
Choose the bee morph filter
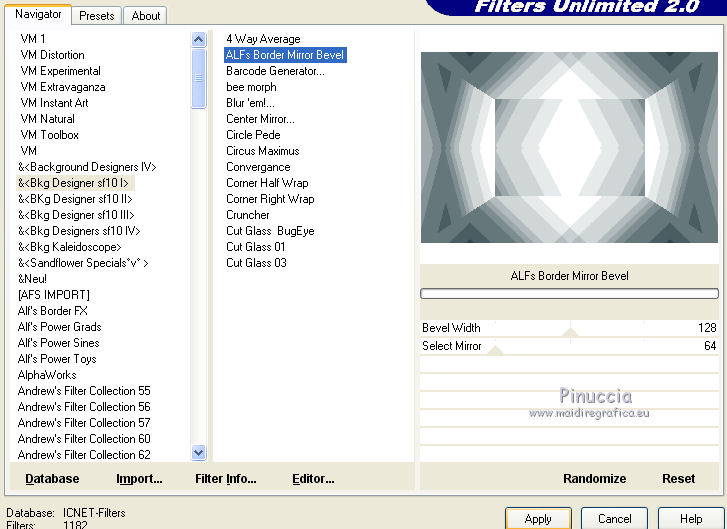click(251, 87)
